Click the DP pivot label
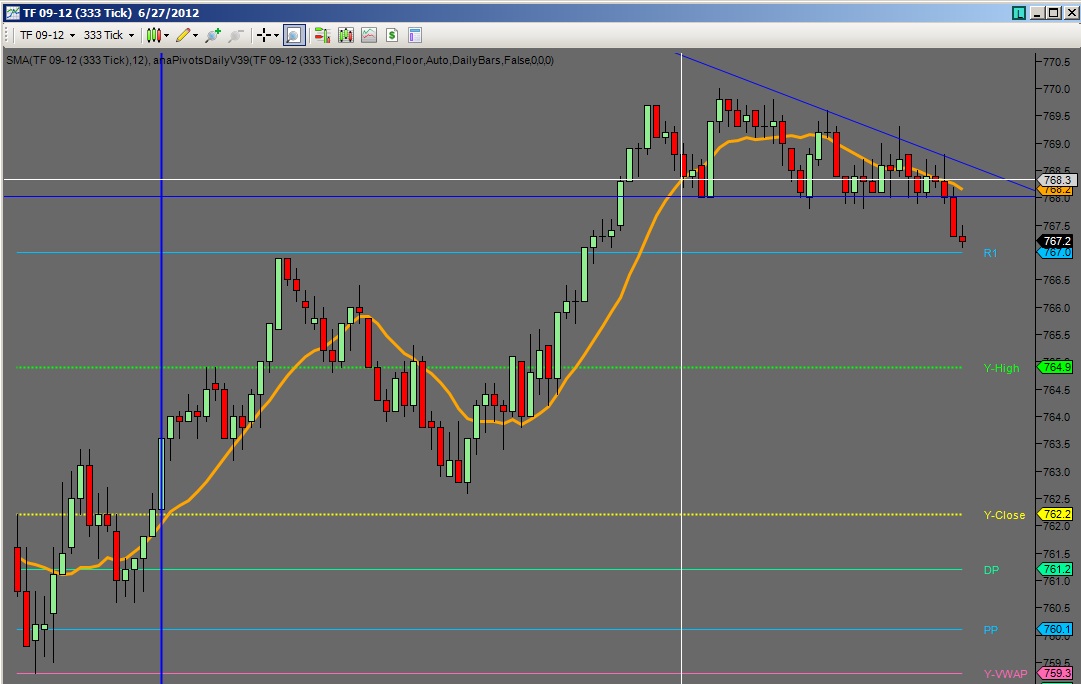Viewport: 1081px width, 684px height. click(991, 570)
